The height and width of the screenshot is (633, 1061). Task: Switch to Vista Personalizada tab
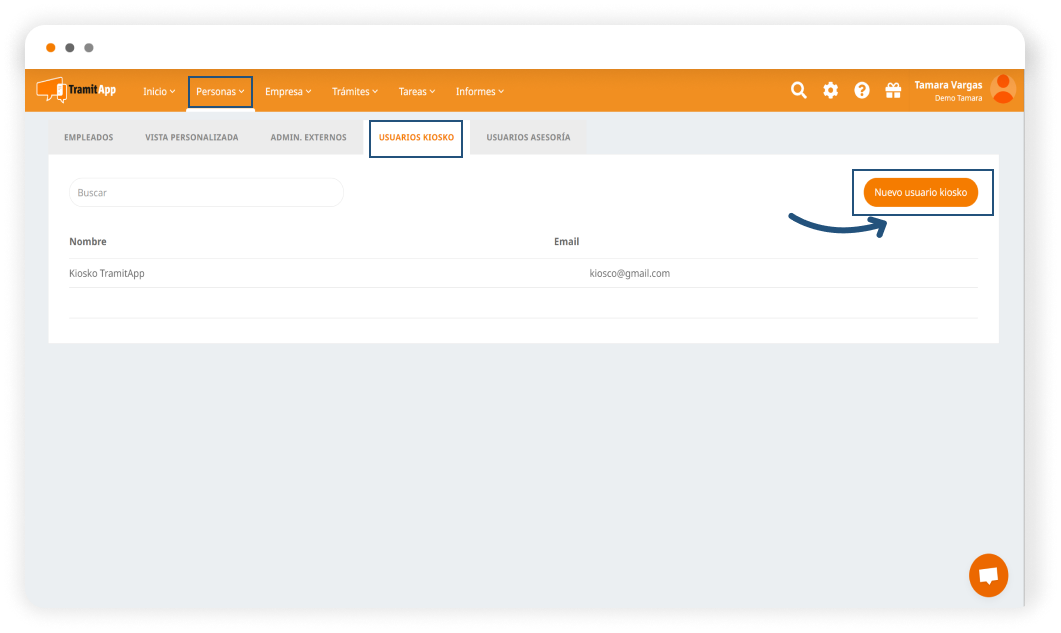(191, 137)
